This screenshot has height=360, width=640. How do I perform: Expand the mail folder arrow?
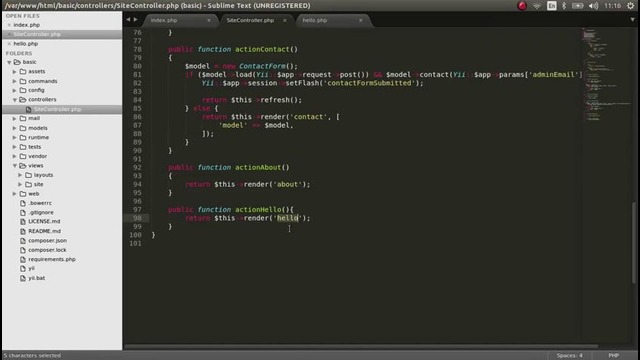click(15, 118)
